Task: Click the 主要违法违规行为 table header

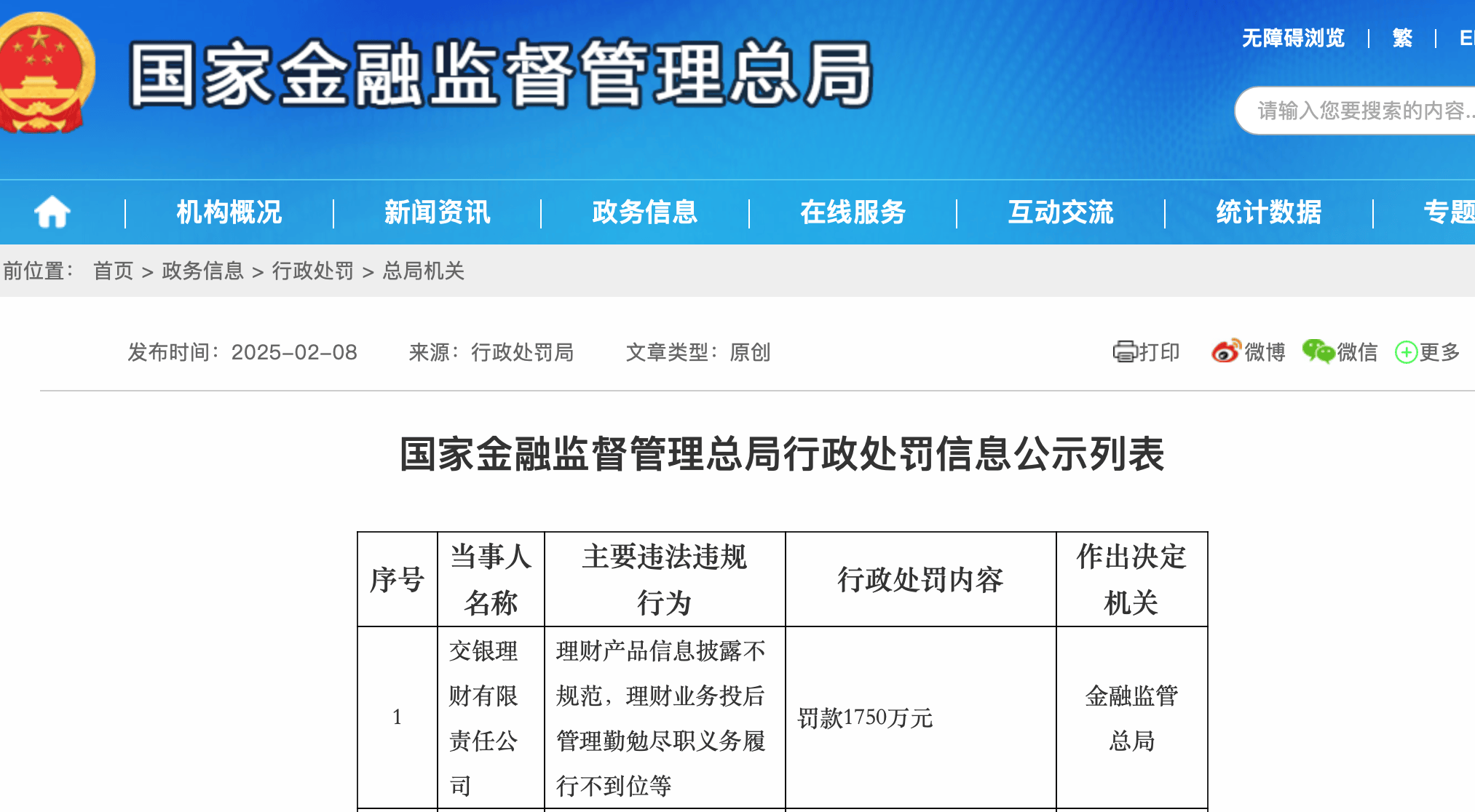Action: [x=665, y=580]
